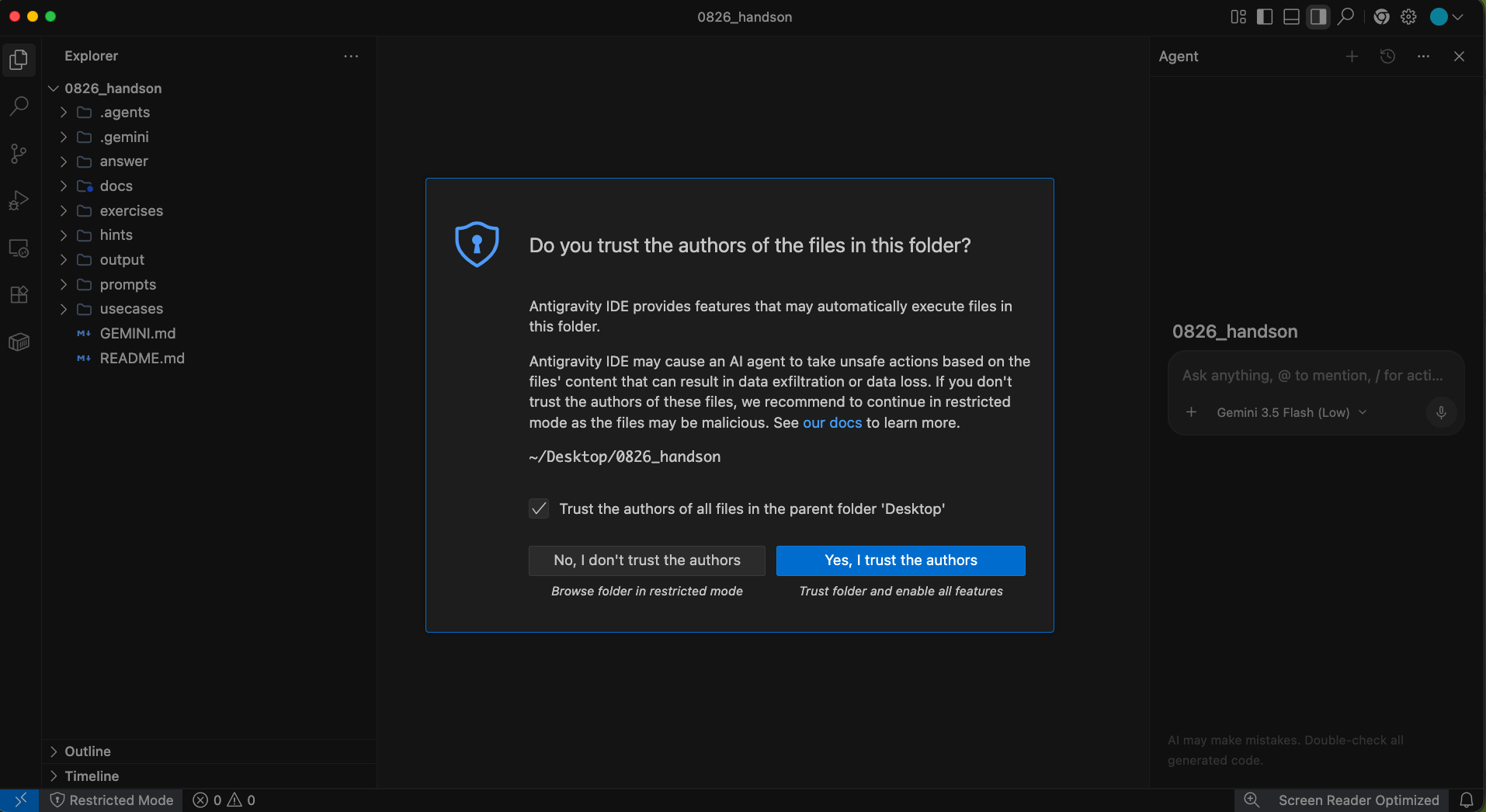The width and height of the screenshot is (1486, 812).
Task: Click the 0826_handson heading in Agent panel
Action: coord(1234,331)
